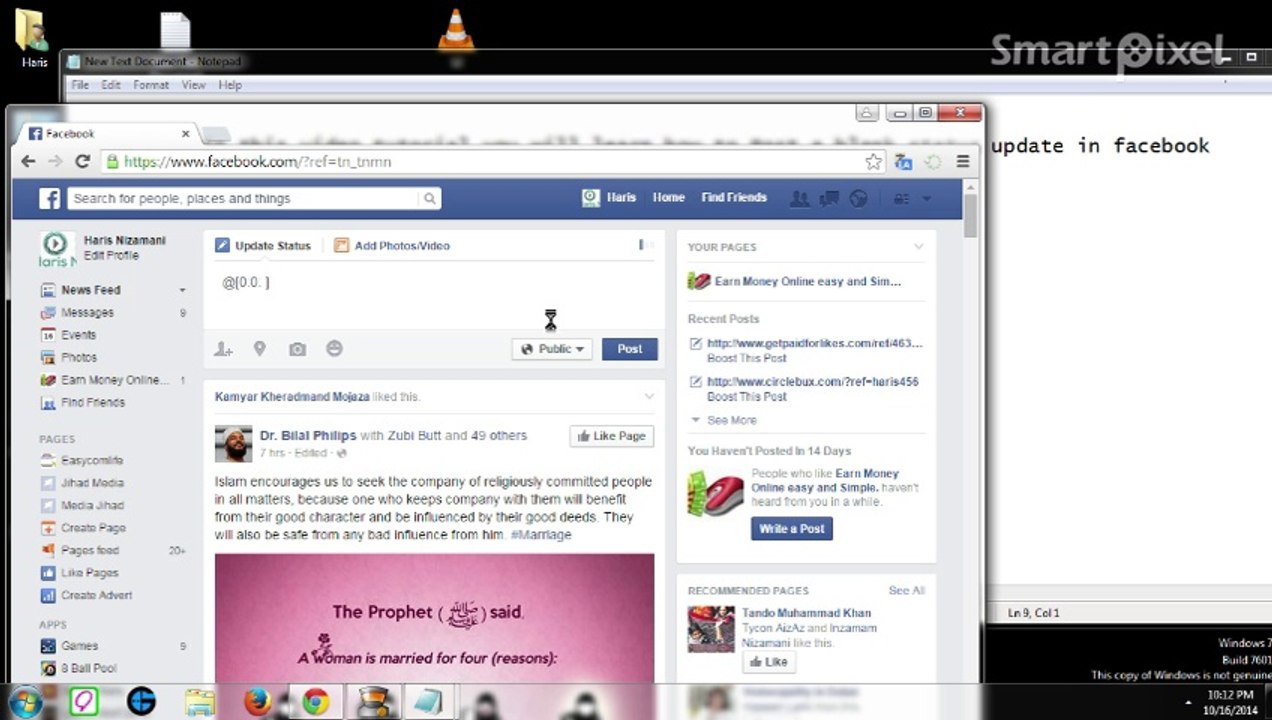The height and width of the screenshot is (720, 1272).
Task: Expand News Feed options arrow
Action: (182, 290)
